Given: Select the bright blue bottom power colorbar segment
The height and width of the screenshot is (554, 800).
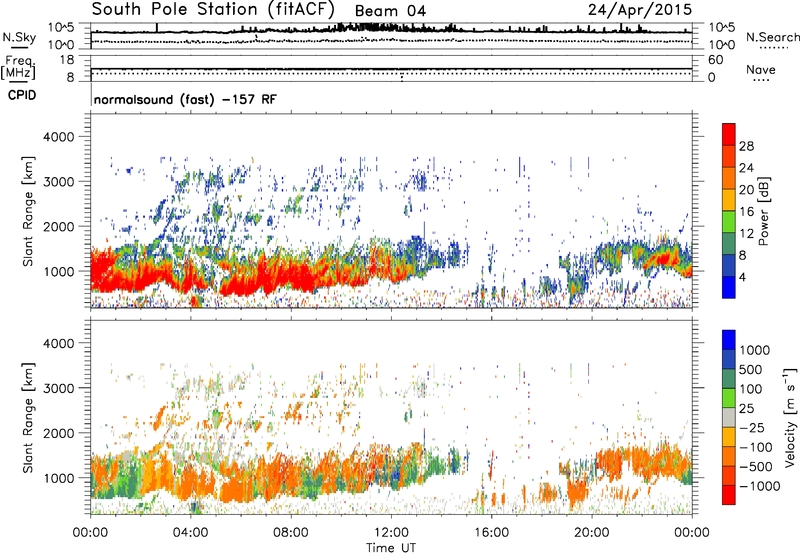Looking at the screenshot, I should pyautogui.click(x=729, y=287).
